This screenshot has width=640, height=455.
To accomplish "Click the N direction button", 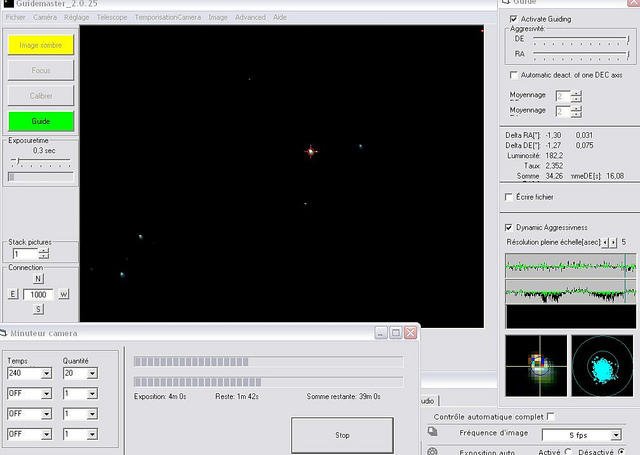I will (38, 279).
